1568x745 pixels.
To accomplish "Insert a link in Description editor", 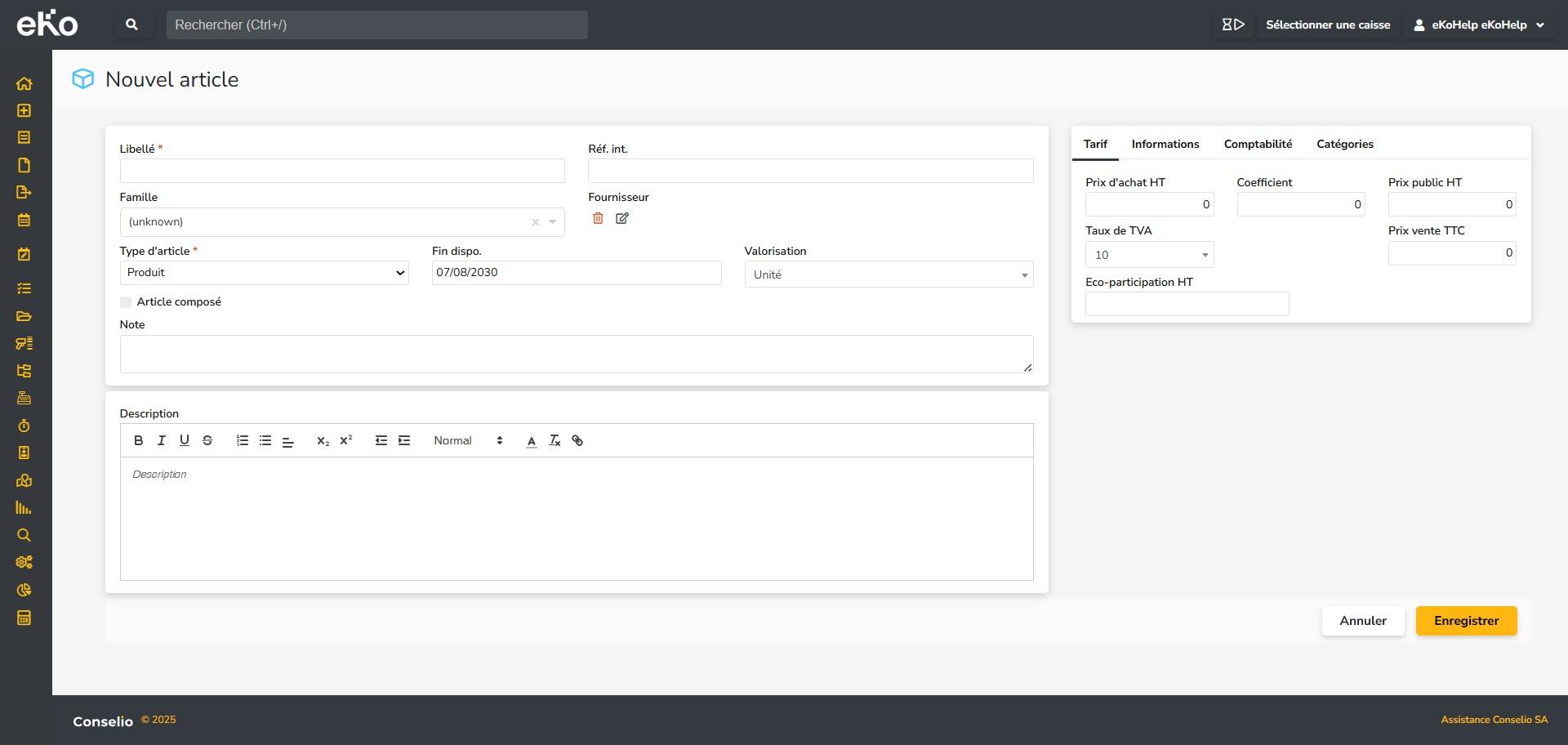I will point(577,440).
